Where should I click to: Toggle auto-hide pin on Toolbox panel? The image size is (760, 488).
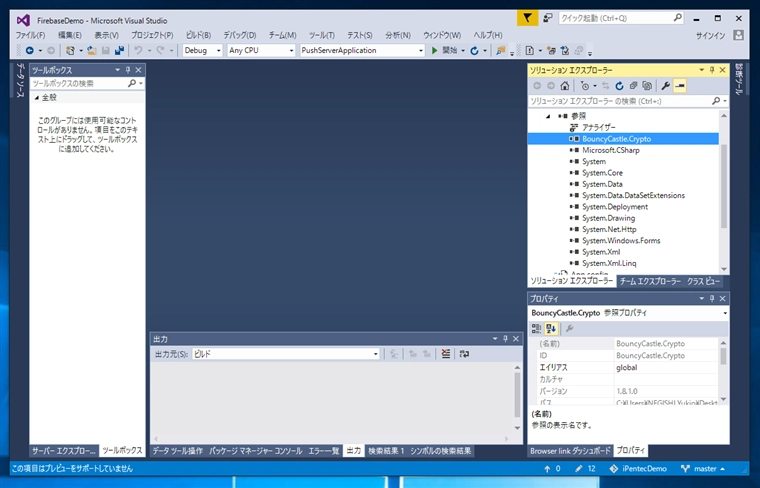pyautogui.click(x=128, y=70)
